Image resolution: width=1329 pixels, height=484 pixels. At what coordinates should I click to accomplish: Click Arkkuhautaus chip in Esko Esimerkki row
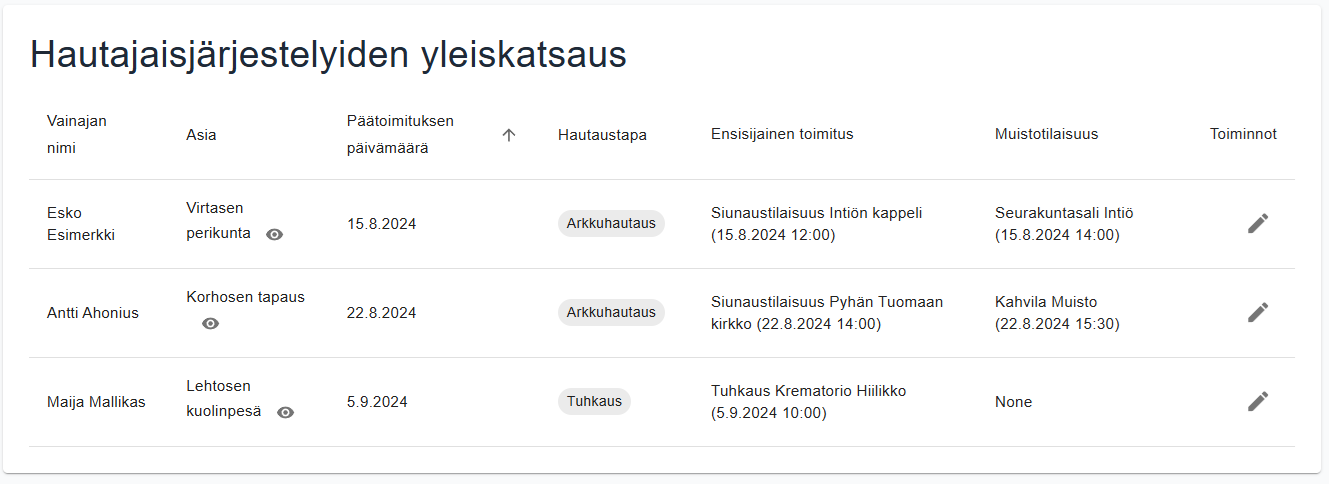coord(611,224)
